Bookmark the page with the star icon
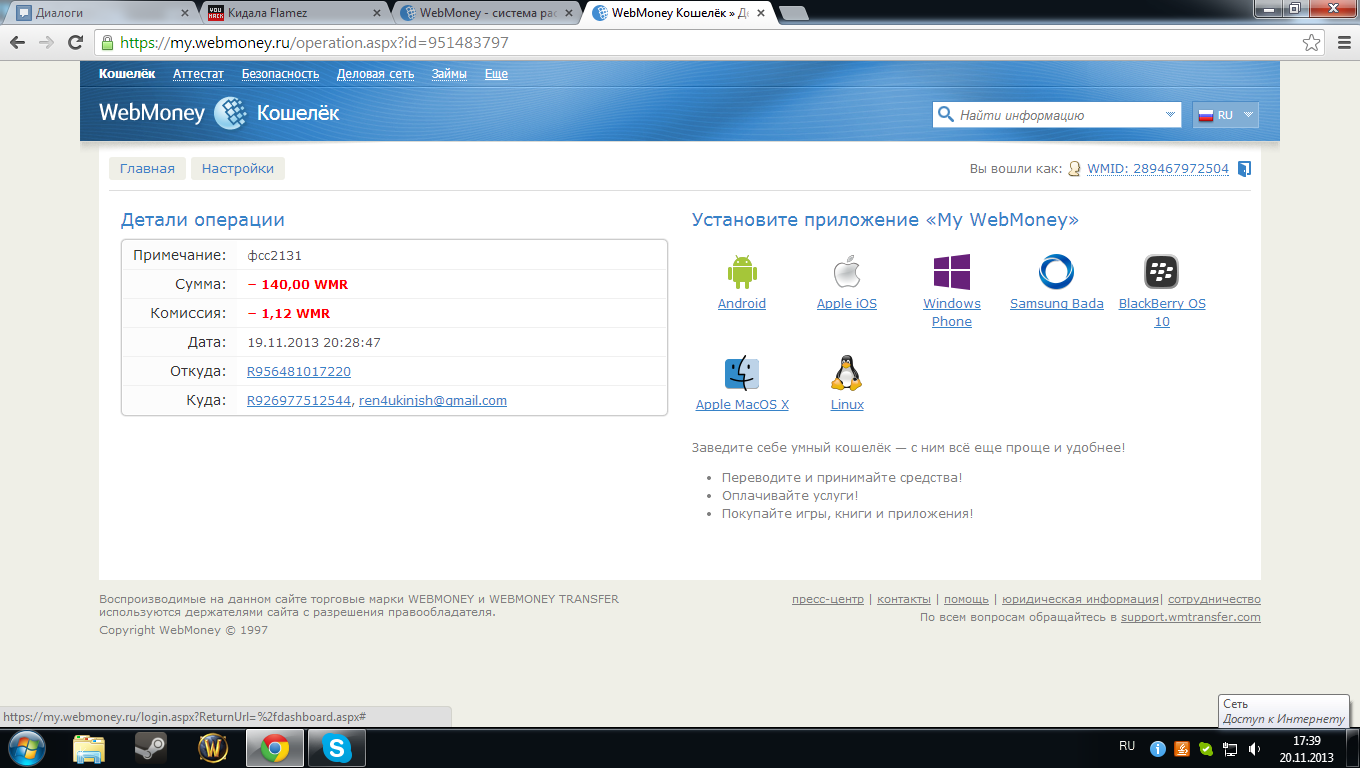 pyautogui.click(x=1311, y=43)
